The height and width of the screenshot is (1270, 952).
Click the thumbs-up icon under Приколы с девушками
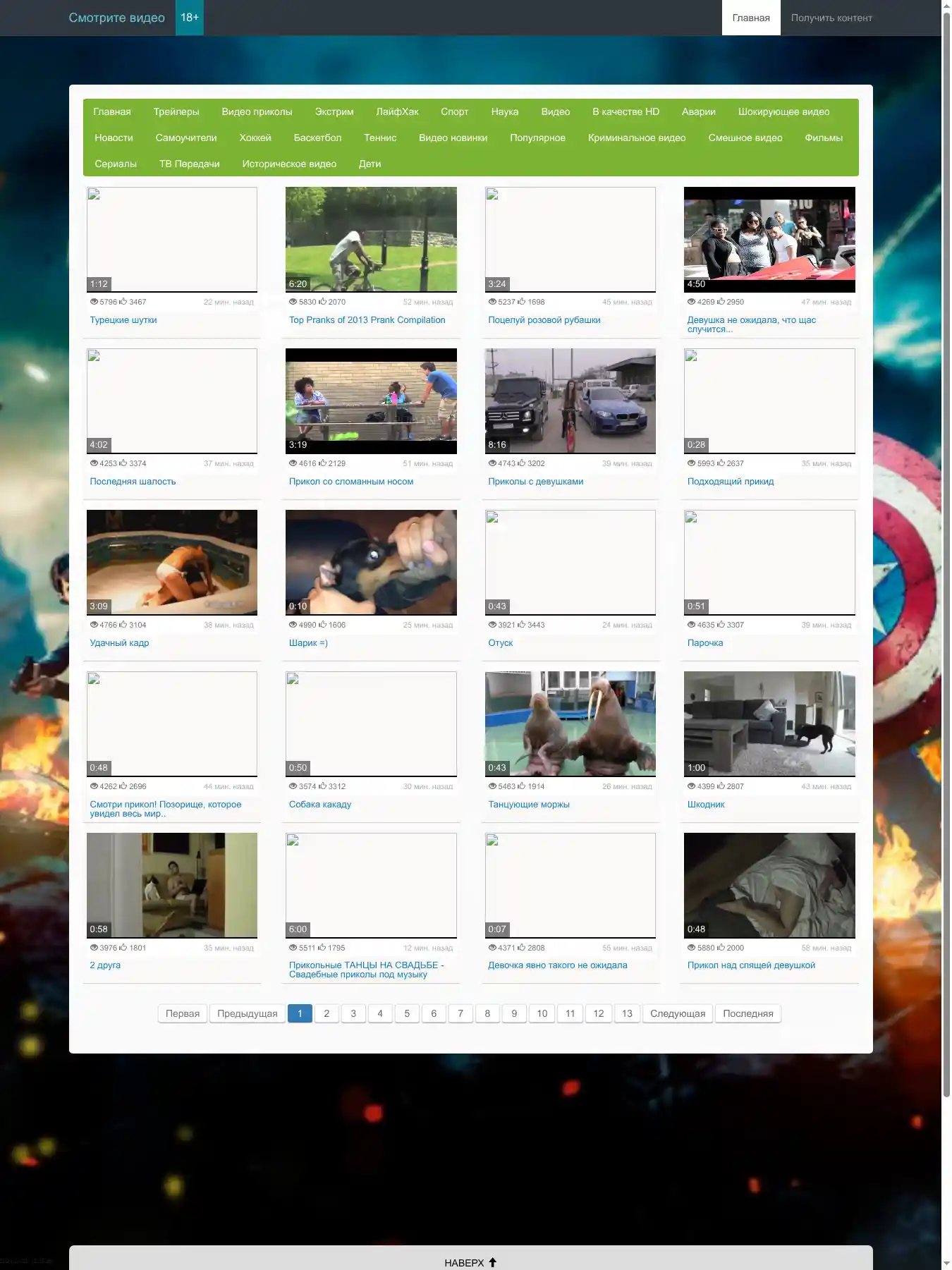[x=522, y=463]
